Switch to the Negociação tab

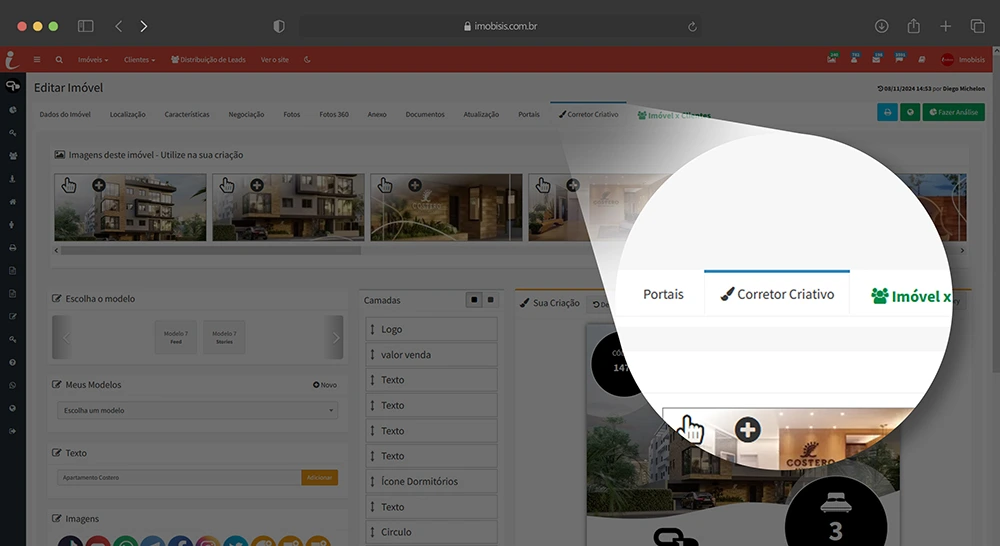click(246, 114)
